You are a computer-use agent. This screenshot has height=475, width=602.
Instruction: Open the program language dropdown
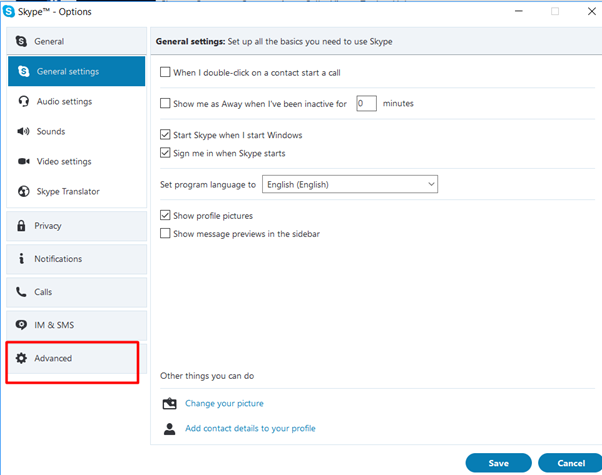click(350, 184)
